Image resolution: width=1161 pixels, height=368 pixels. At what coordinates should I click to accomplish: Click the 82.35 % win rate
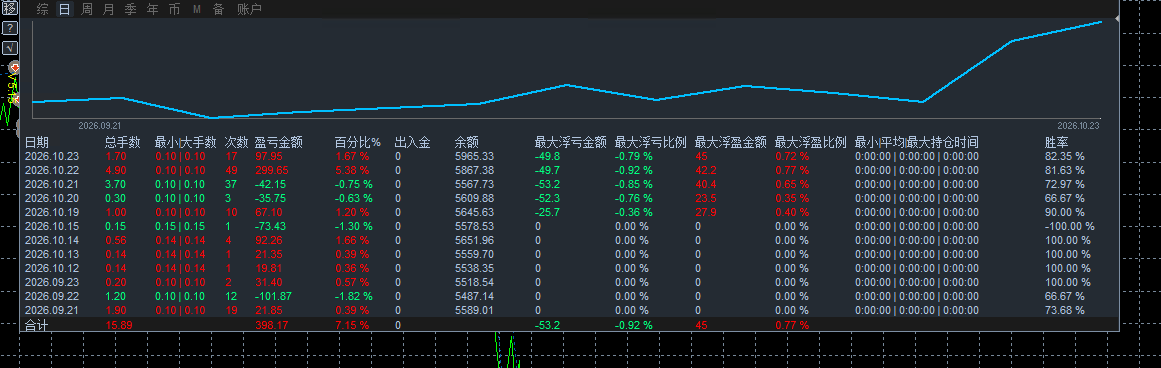pyautogui.click(x=1064, y=156)
